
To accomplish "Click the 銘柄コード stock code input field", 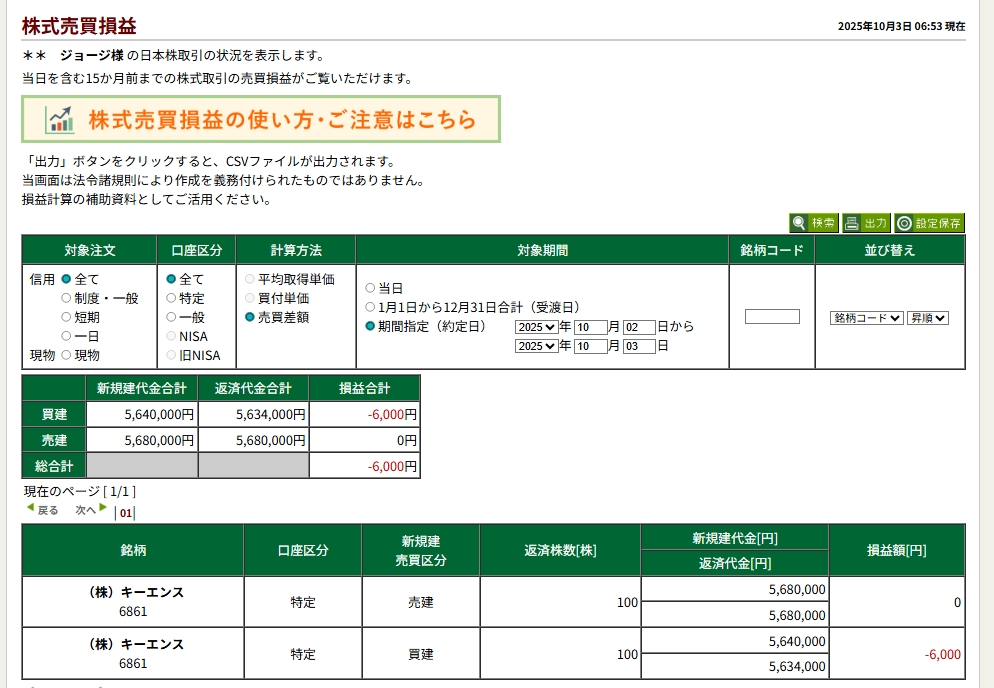I will point(772,317).
